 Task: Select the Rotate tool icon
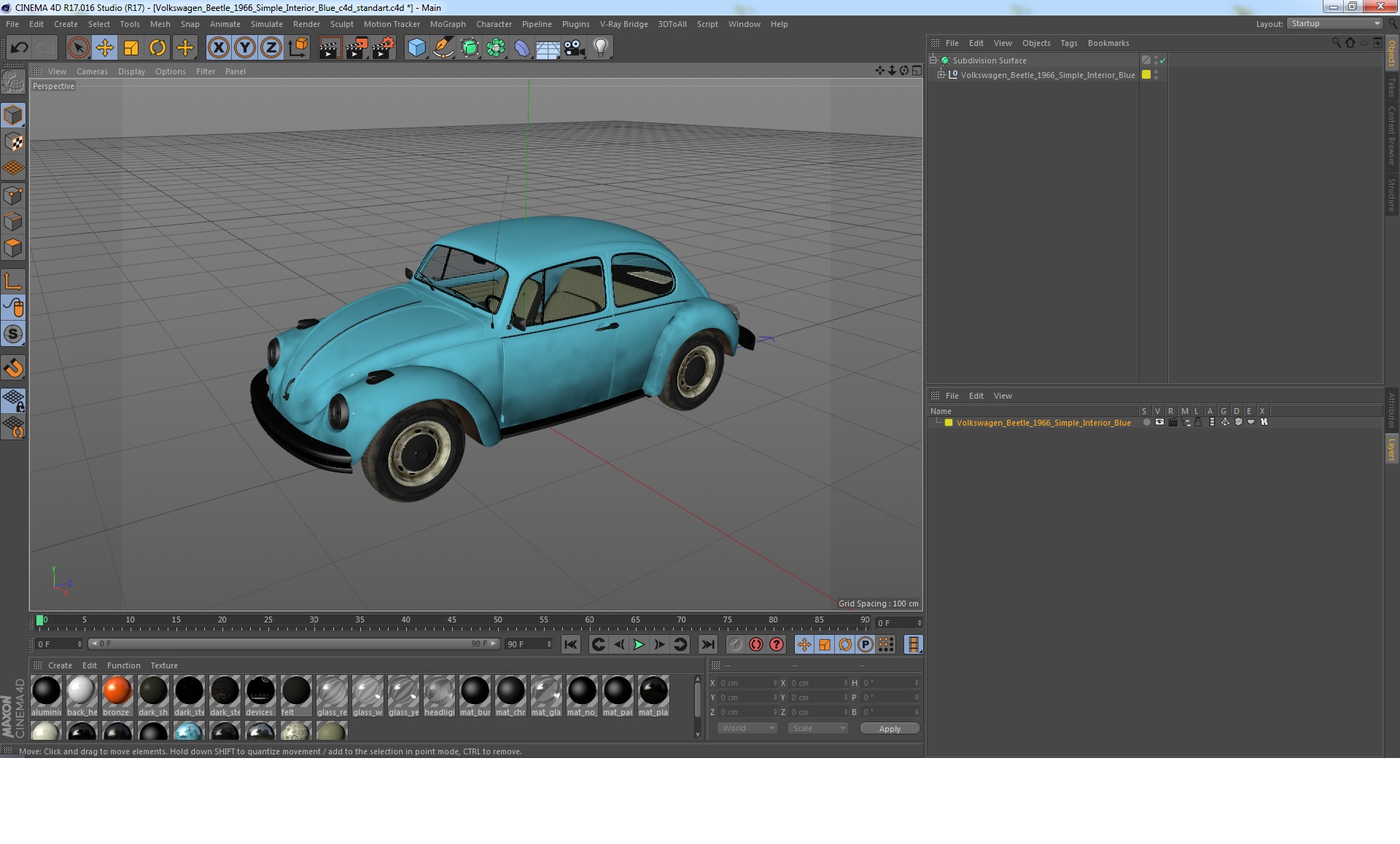[x=157, y=48]
